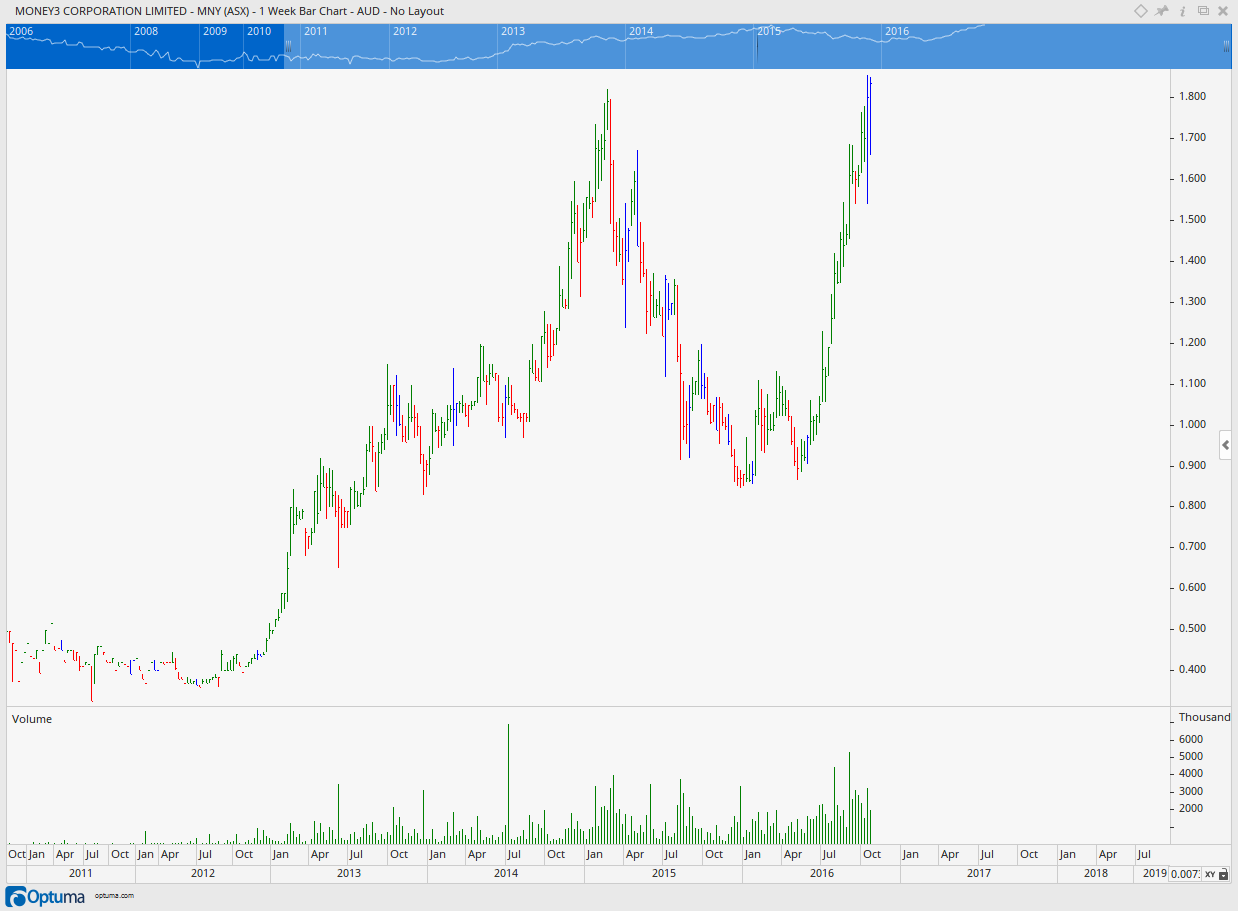
Task: Select 2008 in the overview timeline strip
Action: [x=145, y=31]
